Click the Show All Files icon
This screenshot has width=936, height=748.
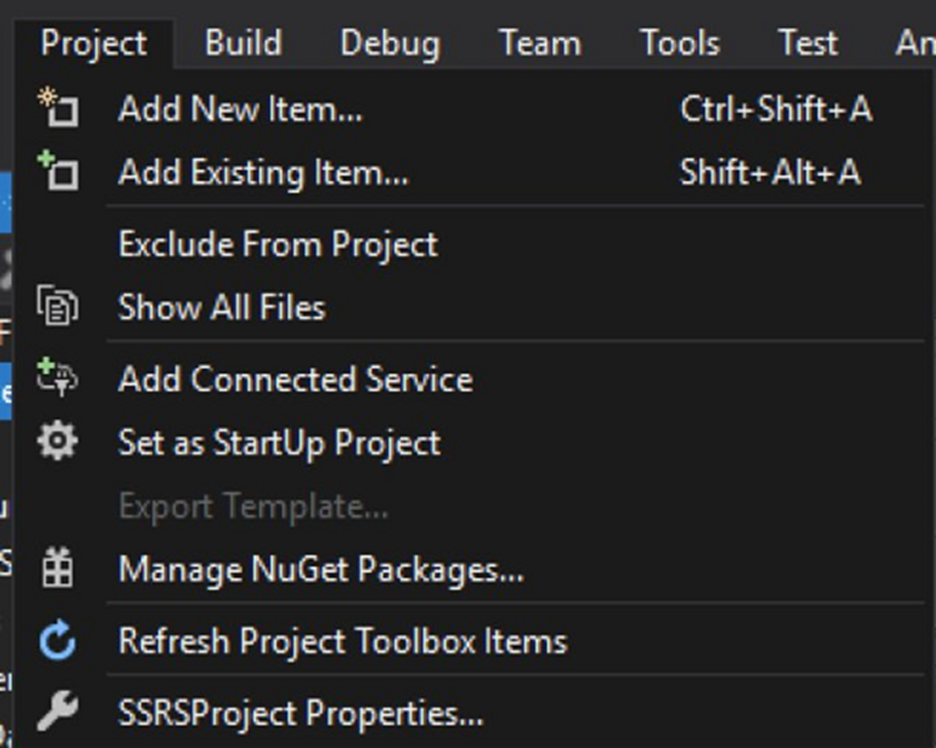(x=57, y=306)
